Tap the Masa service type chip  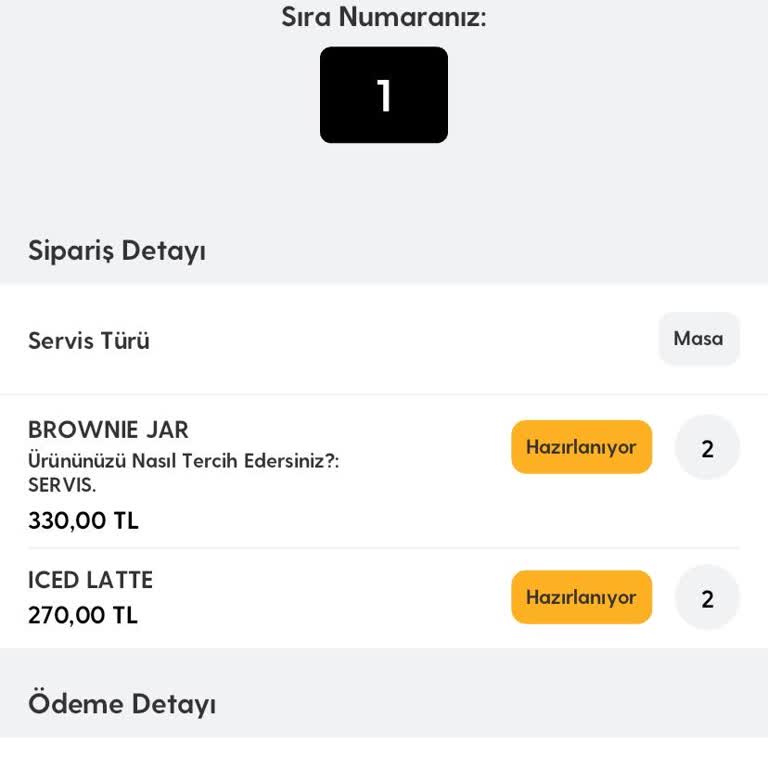698,339
